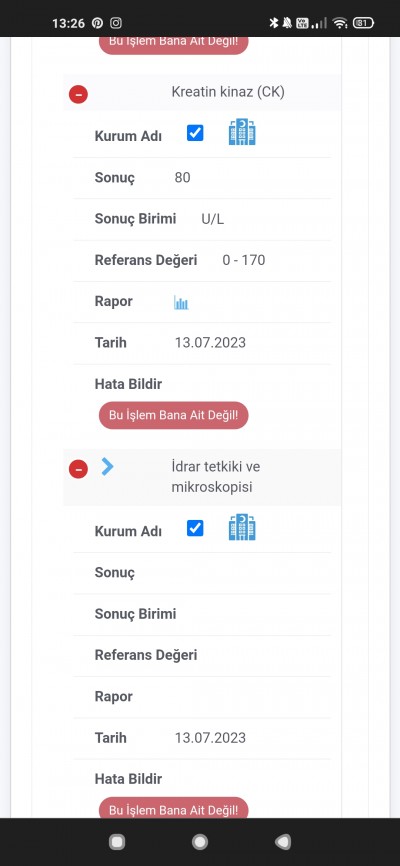Tap Android back triangle button
The image size is (400, 866).
click(282, 842)
